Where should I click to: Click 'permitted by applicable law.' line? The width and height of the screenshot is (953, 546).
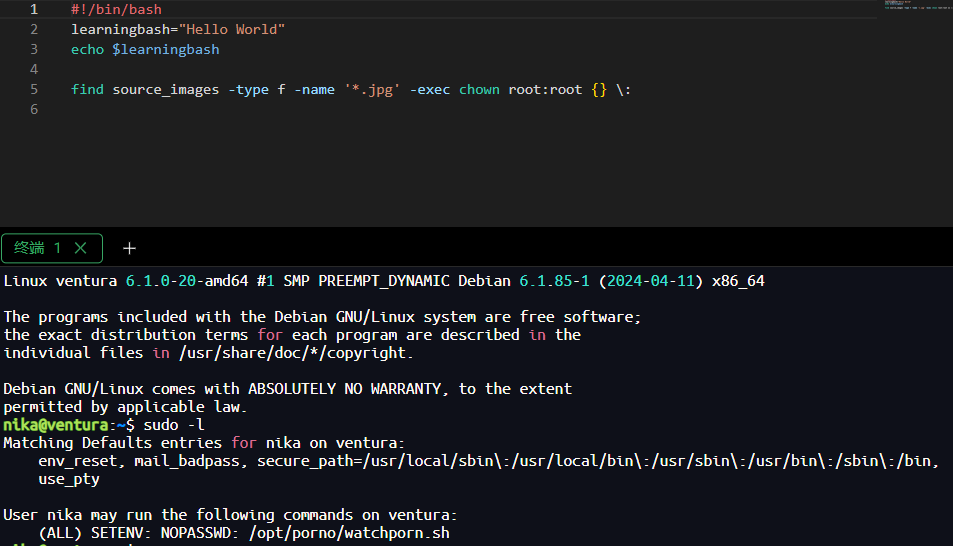125,407
